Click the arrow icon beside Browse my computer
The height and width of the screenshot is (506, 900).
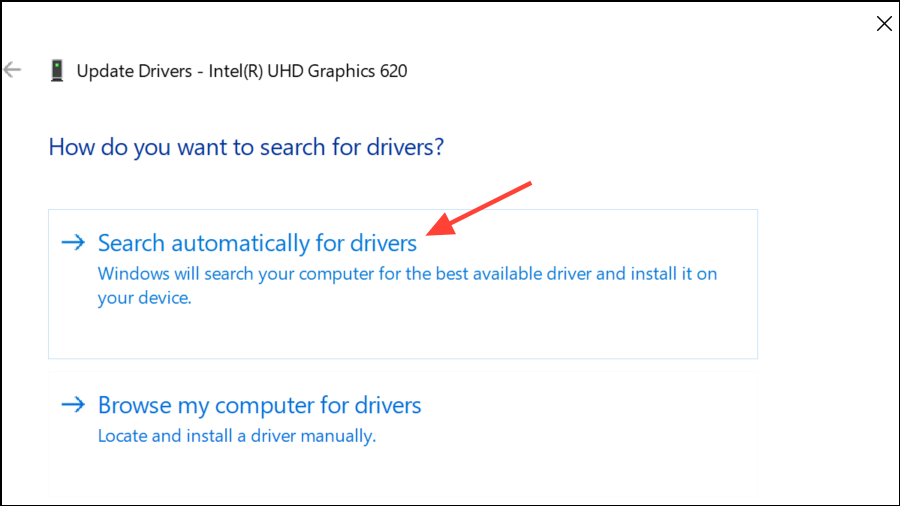click(73, 405)
